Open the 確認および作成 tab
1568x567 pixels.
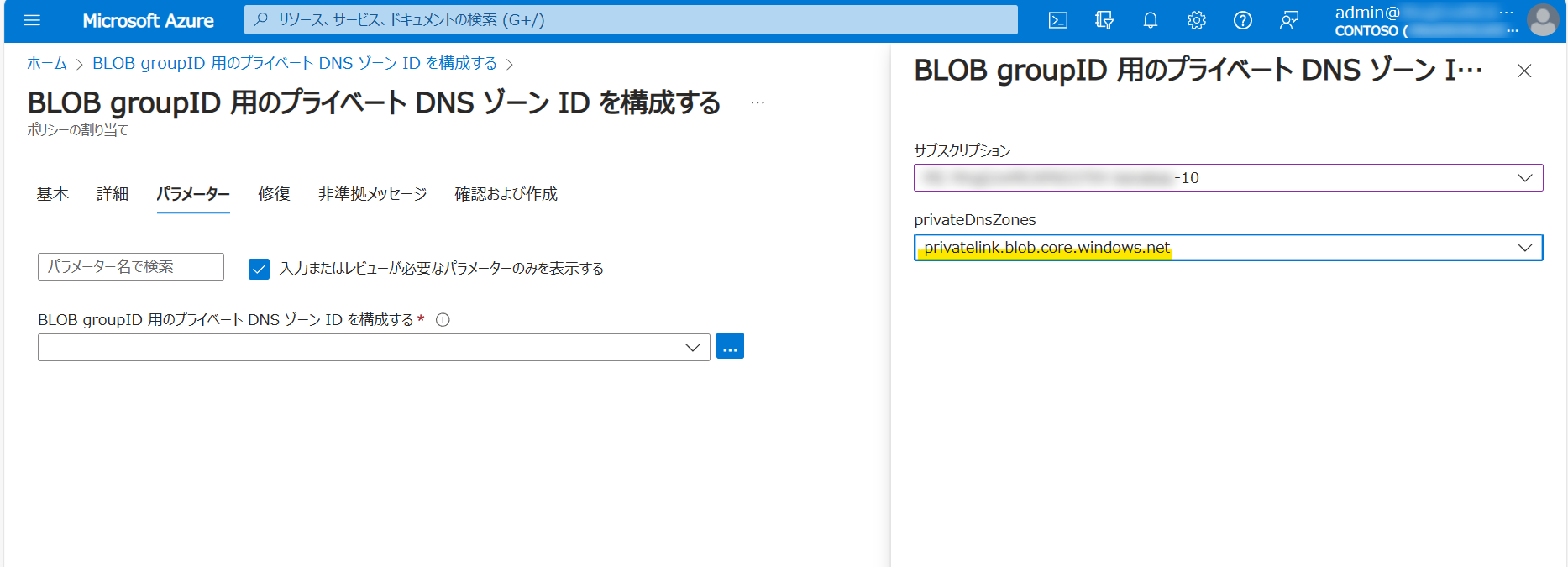coord(506,194)
